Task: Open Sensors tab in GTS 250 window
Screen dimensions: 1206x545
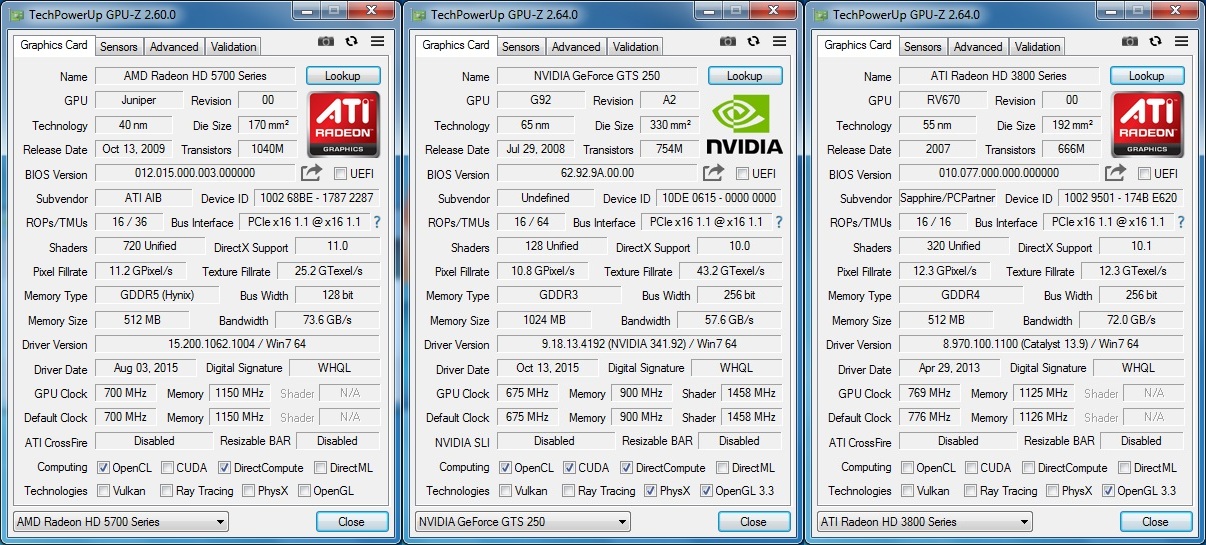Action: [x=521, y=47]
